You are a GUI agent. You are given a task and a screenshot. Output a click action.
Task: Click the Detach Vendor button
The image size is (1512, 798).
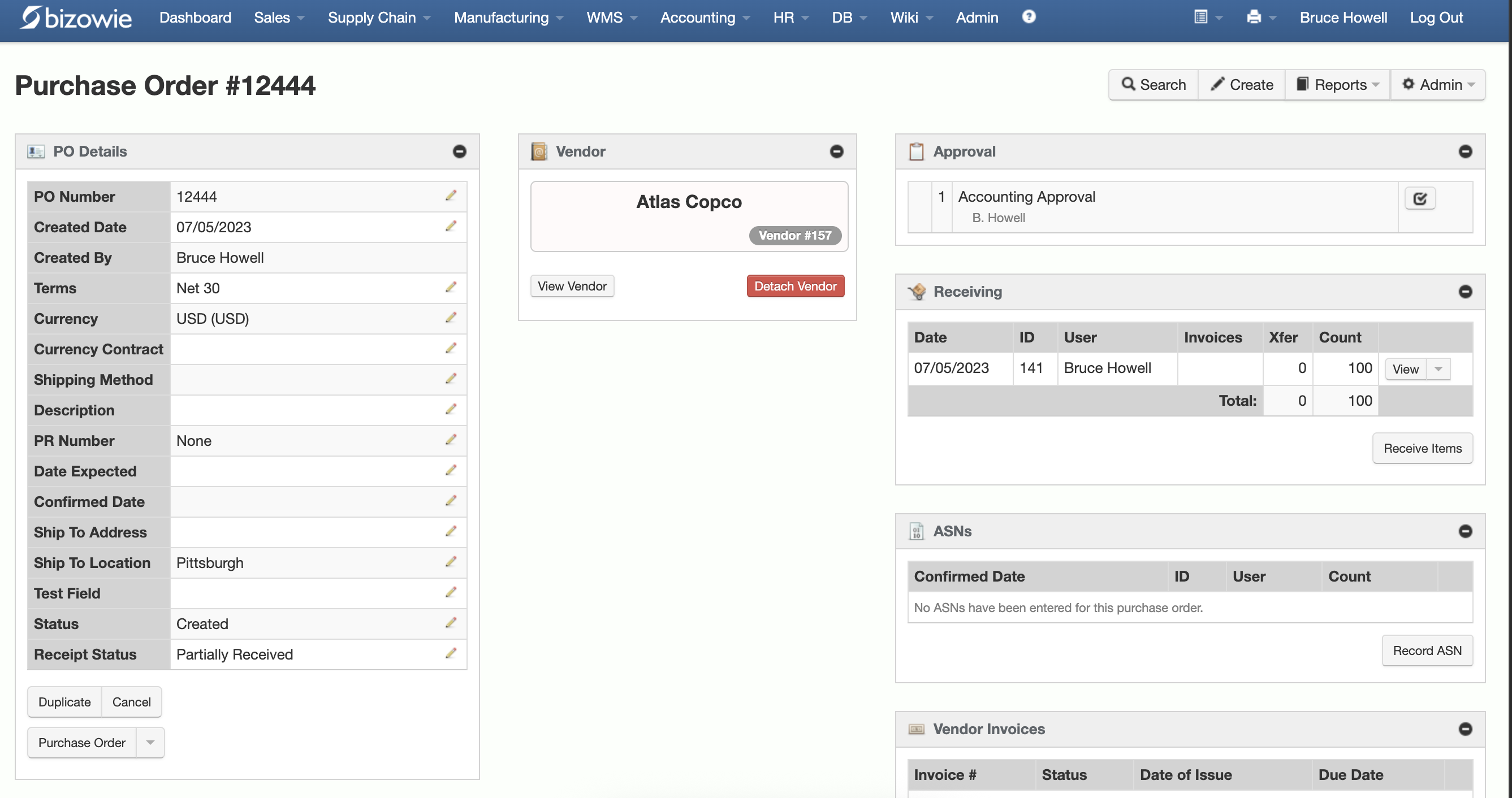[795, 287]
